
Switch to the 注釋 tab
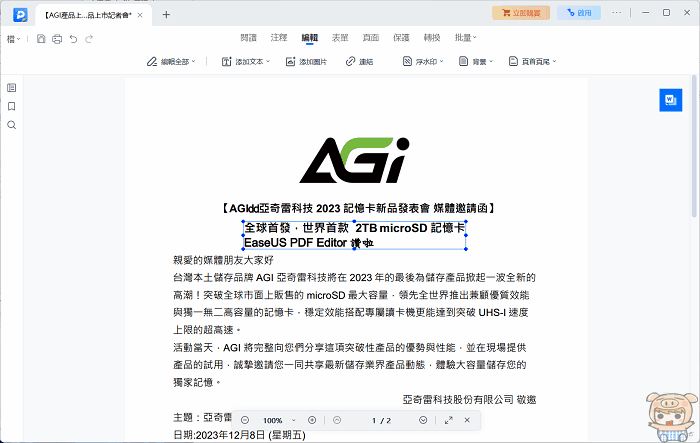279,38
